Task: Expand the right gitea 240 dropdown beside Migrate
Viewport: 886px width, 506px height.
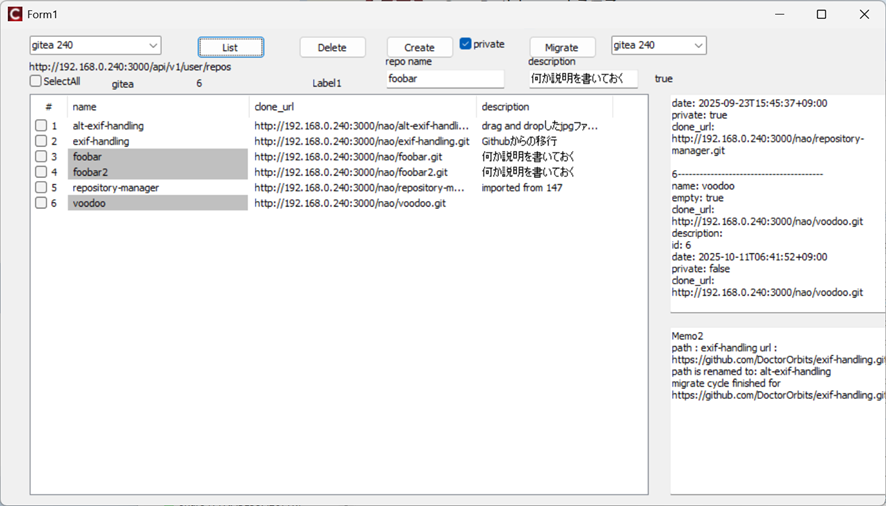Action: [659, 45]
